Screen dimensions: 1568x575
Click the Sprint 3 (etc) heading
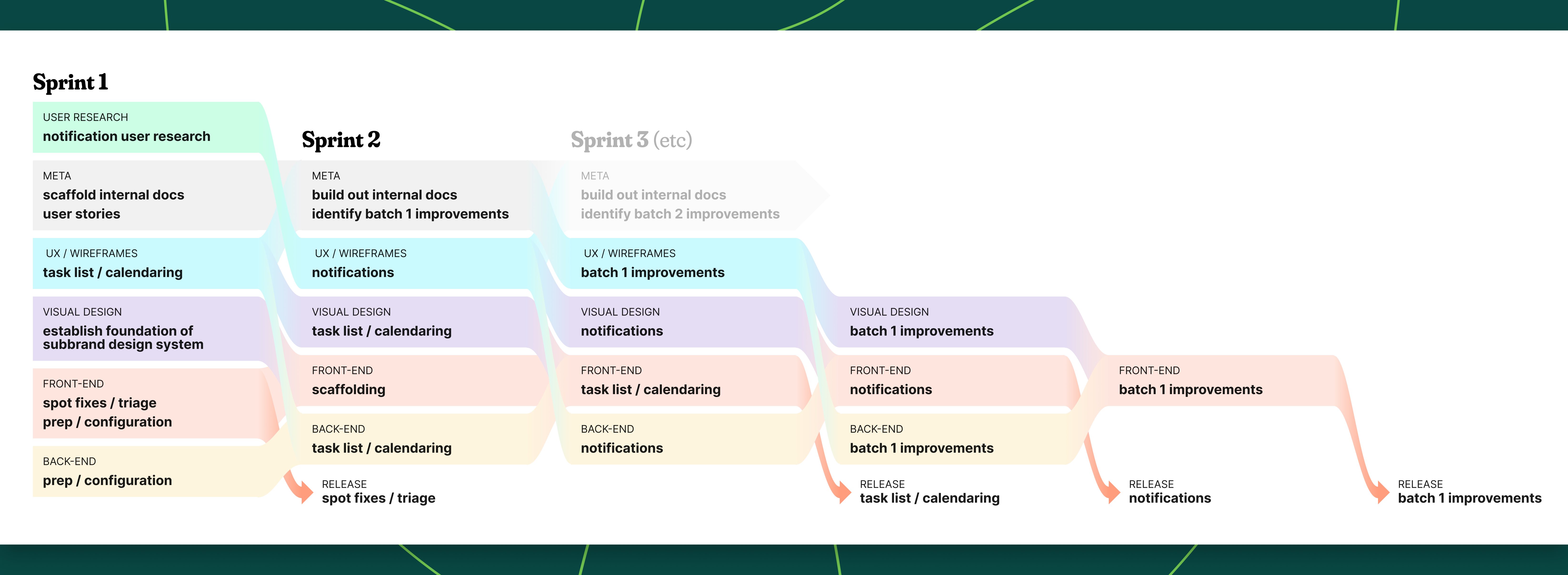click(x=631, y=140)
